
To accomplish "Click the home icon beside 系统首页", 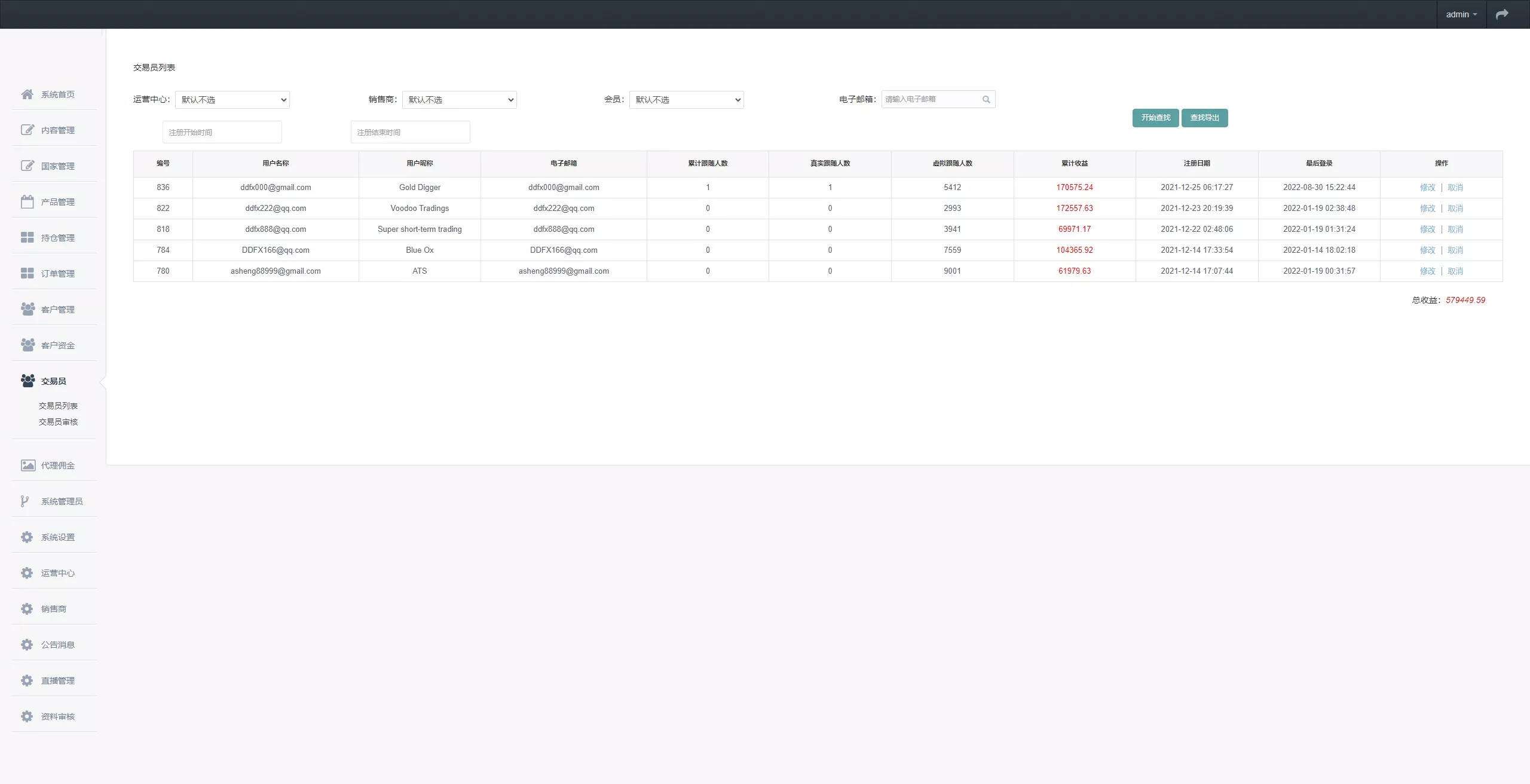I will (x=27, y=94).
